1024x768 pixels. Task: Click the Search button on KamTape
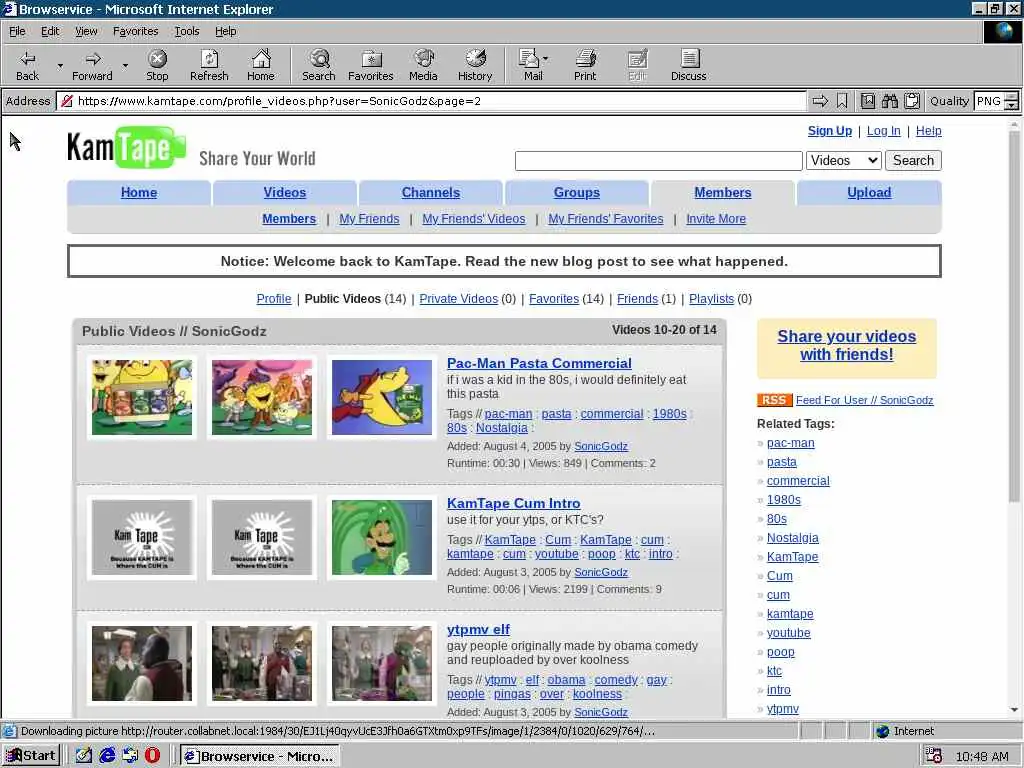[x=913, y=161]
